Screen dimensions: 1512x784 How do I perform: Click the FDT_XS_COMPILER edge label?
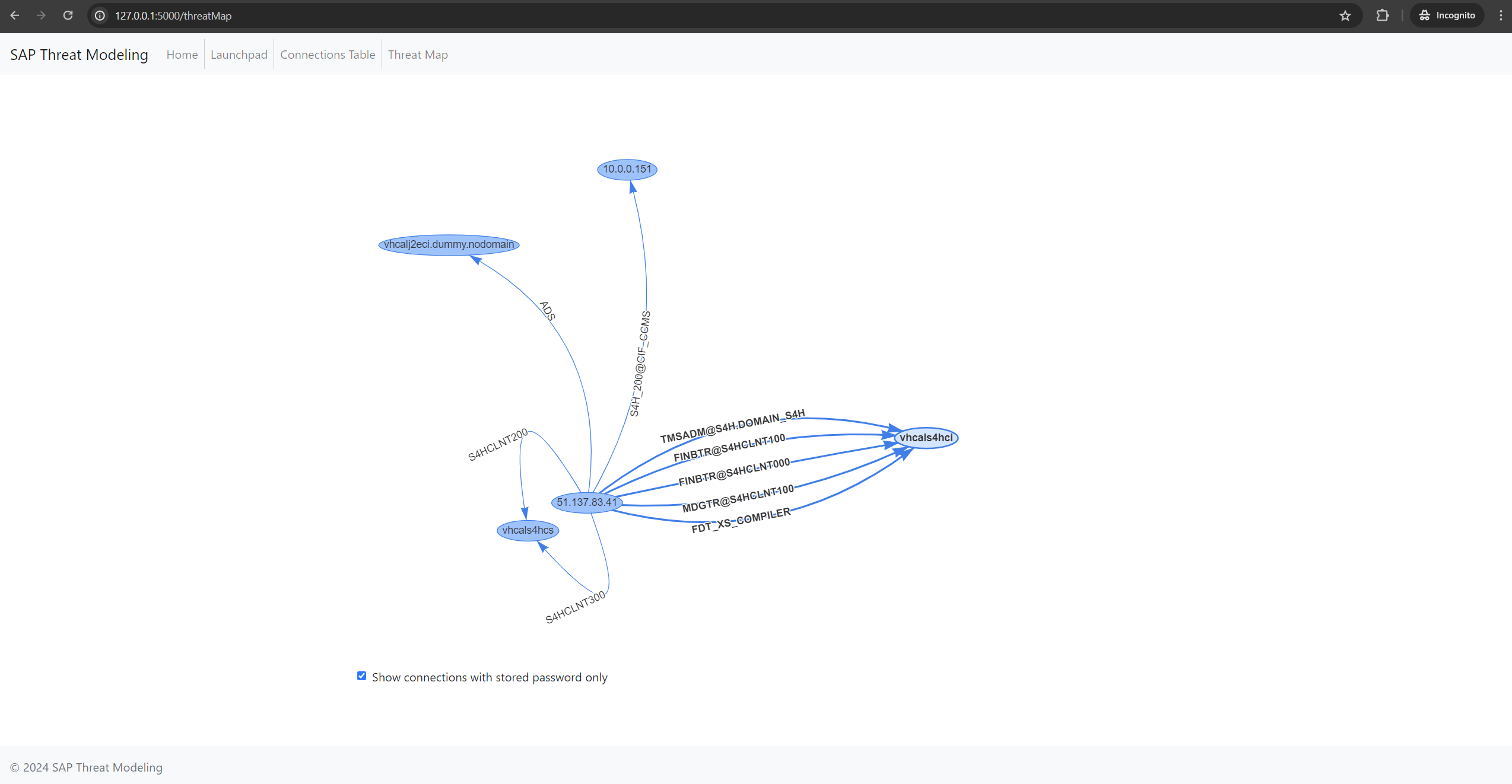click(x=741, y=520)
